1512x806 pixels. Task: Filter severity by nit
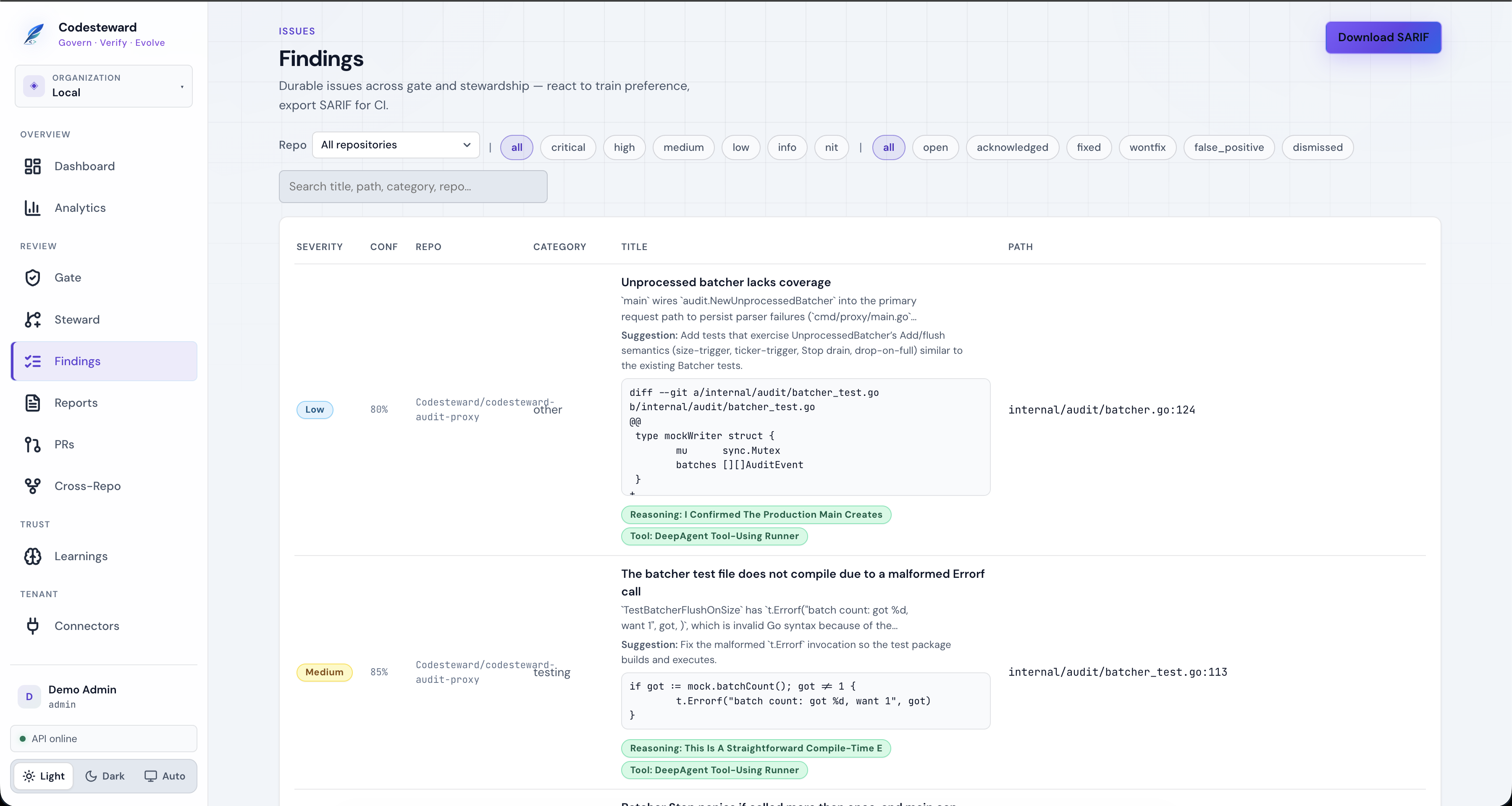pos(831,148)
